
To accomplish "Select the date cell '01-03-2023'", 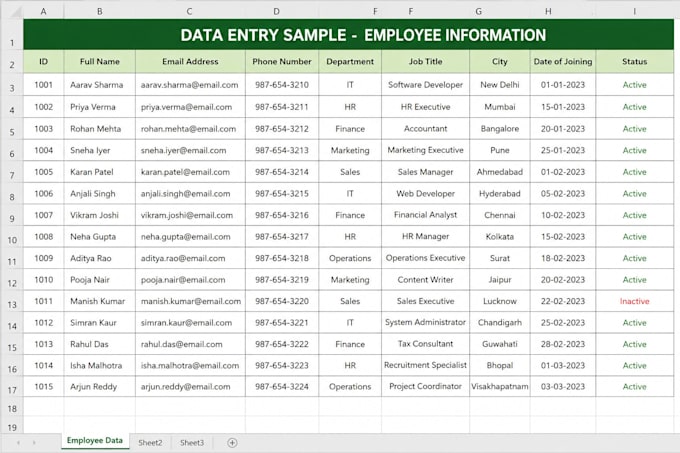I will [563, 365].
